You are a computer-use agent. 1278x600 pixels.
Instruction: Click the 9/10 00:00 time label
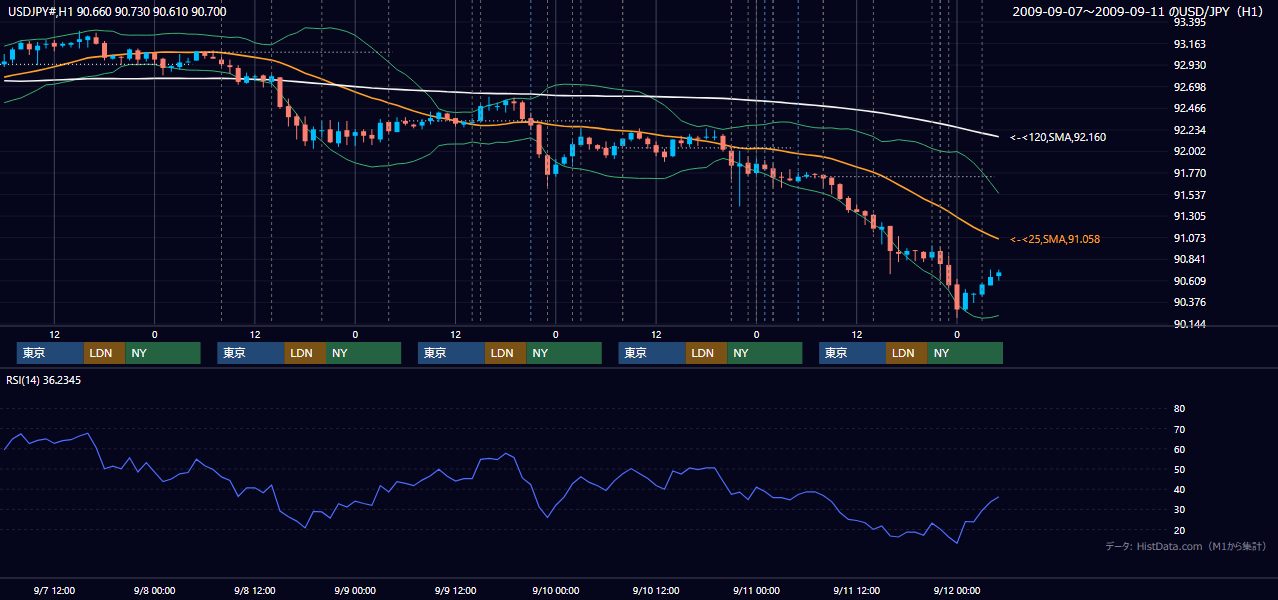(x=555, y=590)
